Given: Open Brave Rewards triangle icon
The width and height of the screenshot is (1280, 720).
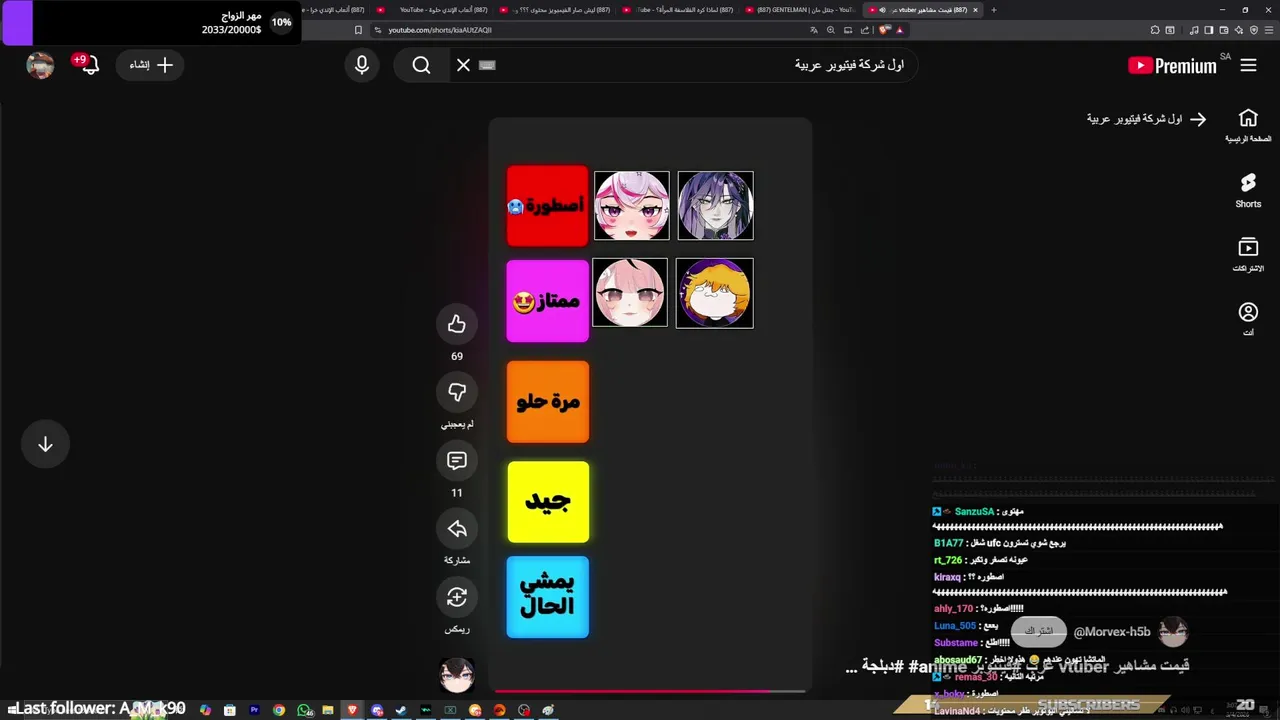Looking at the screenshot, I should click(x=899, y=30).
